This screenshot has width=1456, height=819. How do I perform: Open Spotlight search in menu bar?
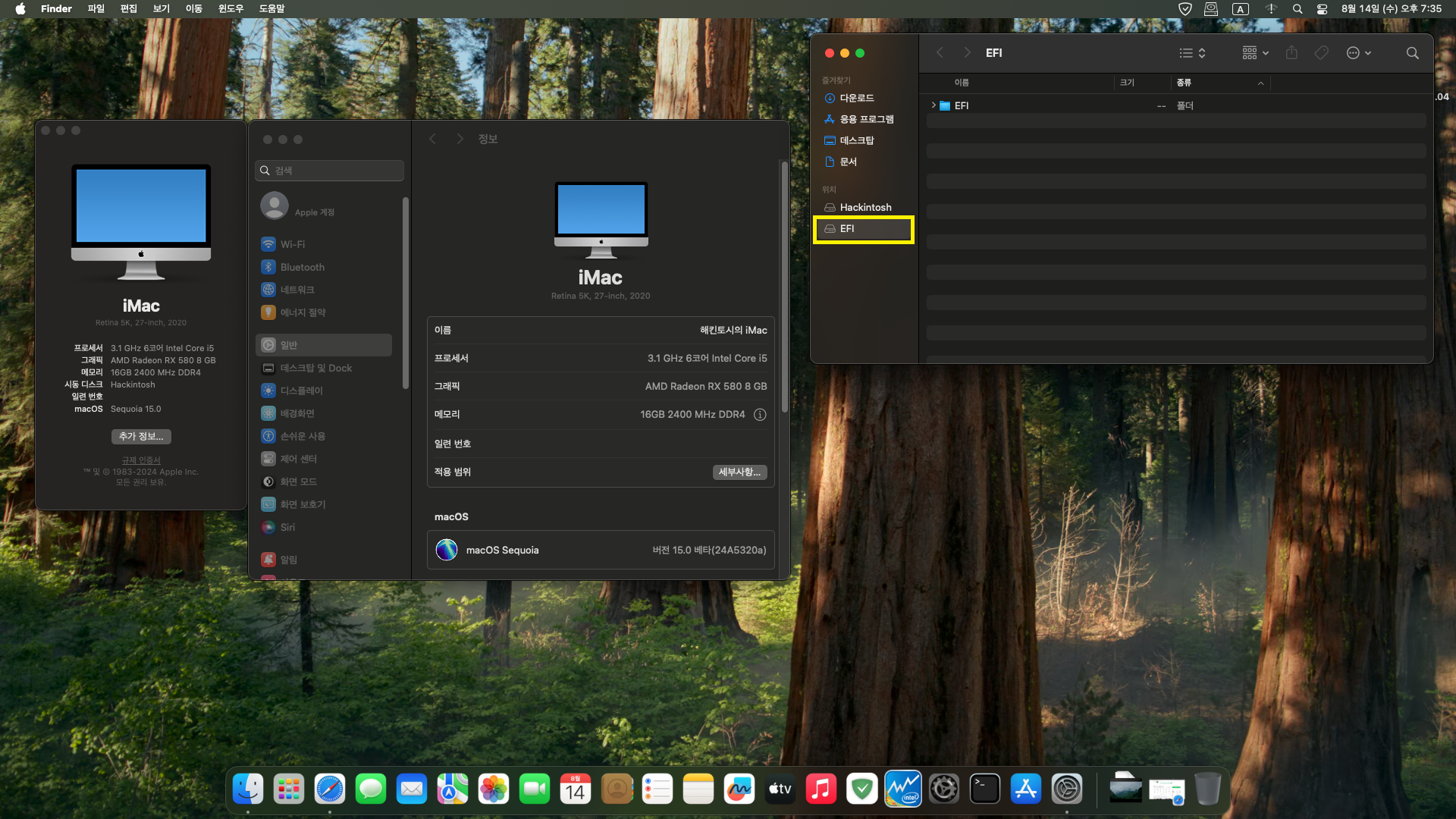(1298, 9)
